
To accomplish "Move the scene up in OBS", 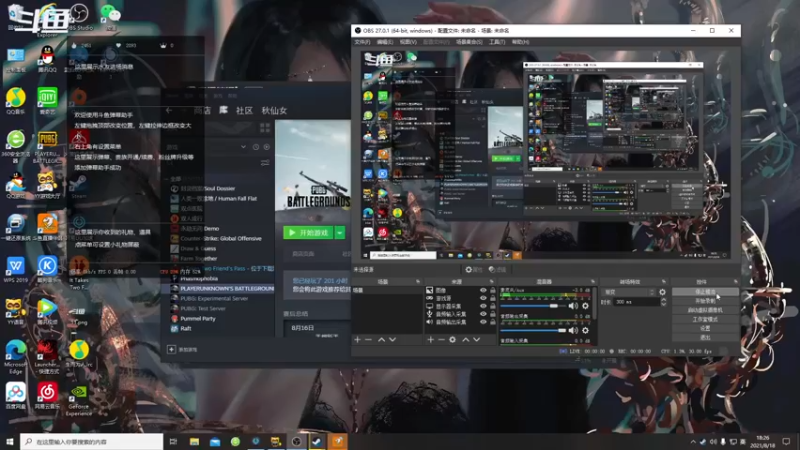I will 381,340.
